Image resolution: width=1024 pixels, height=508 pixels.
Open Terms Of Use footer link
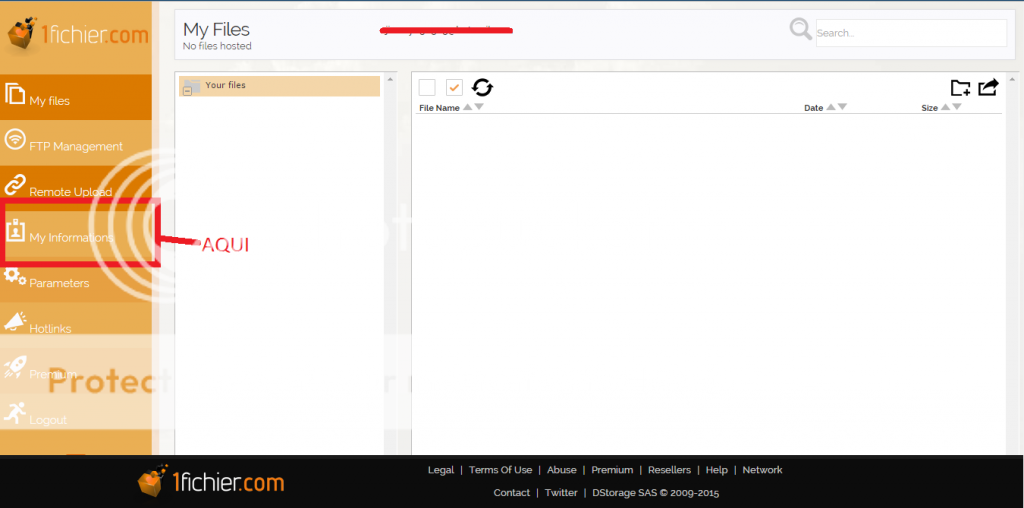(x=500, y=470)
